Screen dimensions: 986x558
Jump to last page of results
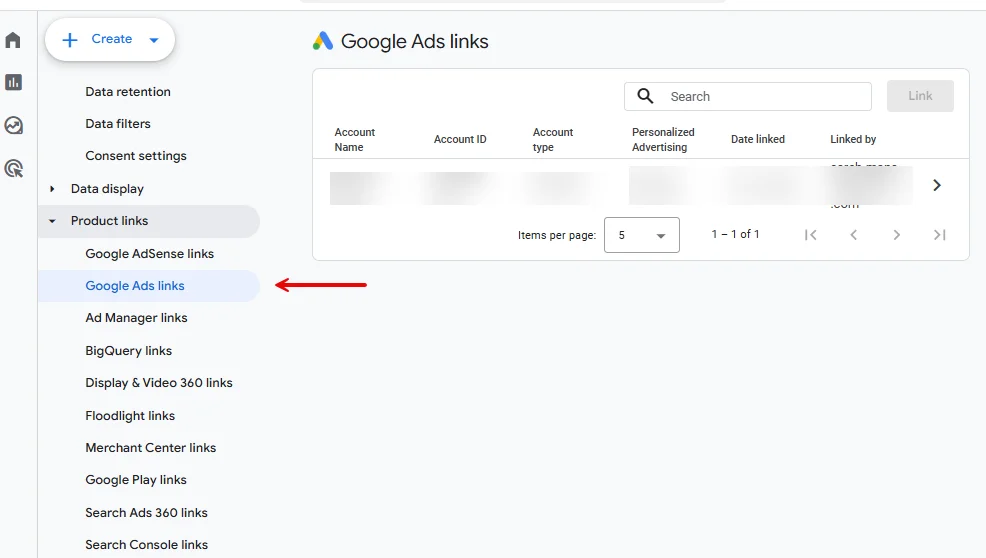[939, 235]
